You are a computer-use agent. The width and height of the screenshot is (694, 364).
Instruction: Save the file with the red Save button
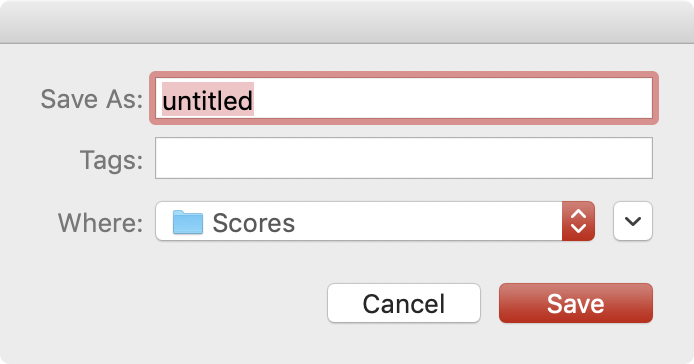(576, 303)
